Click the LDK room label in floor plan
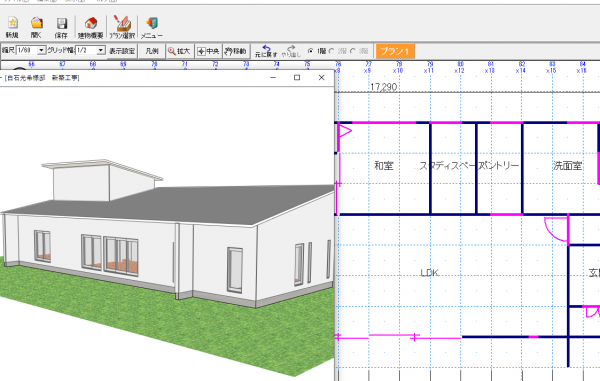 coord(429,273)
